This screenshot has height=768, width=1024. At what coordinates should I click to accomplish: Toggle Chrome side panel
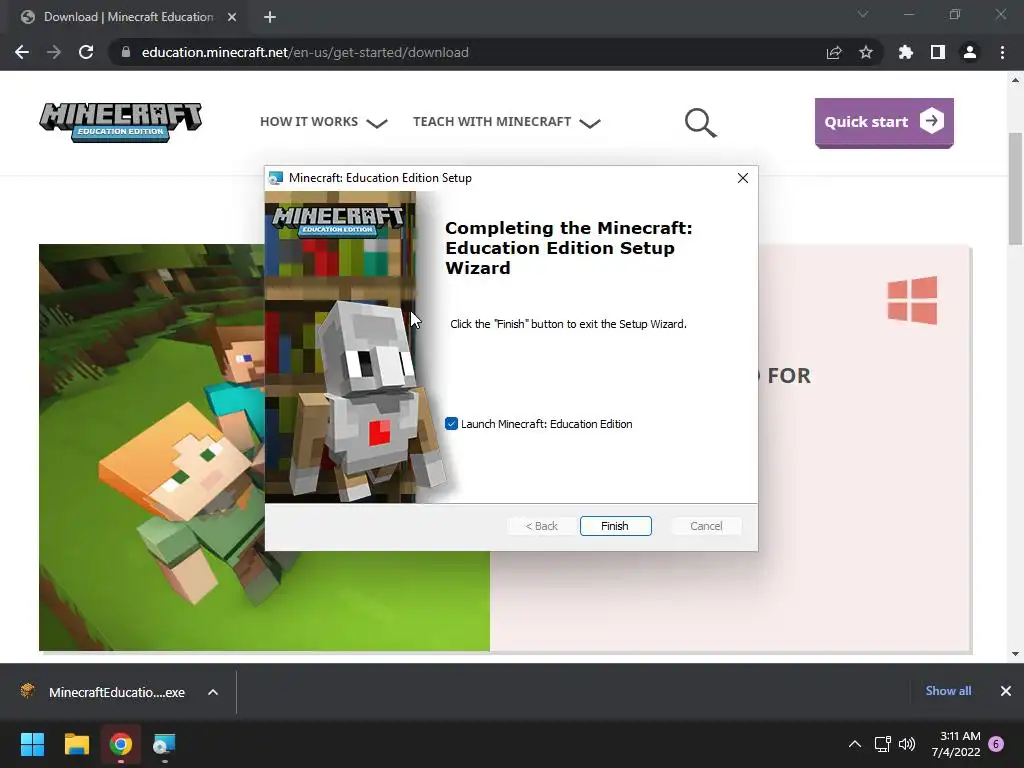938,52
